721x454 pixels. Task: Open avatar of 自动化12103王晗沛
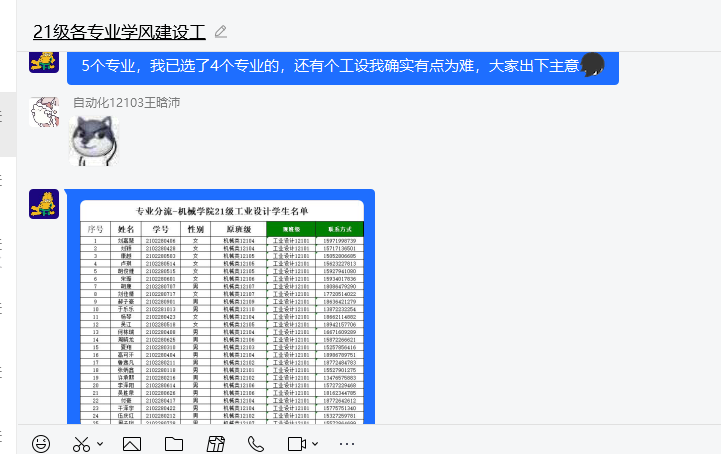(x=44, y=113)
